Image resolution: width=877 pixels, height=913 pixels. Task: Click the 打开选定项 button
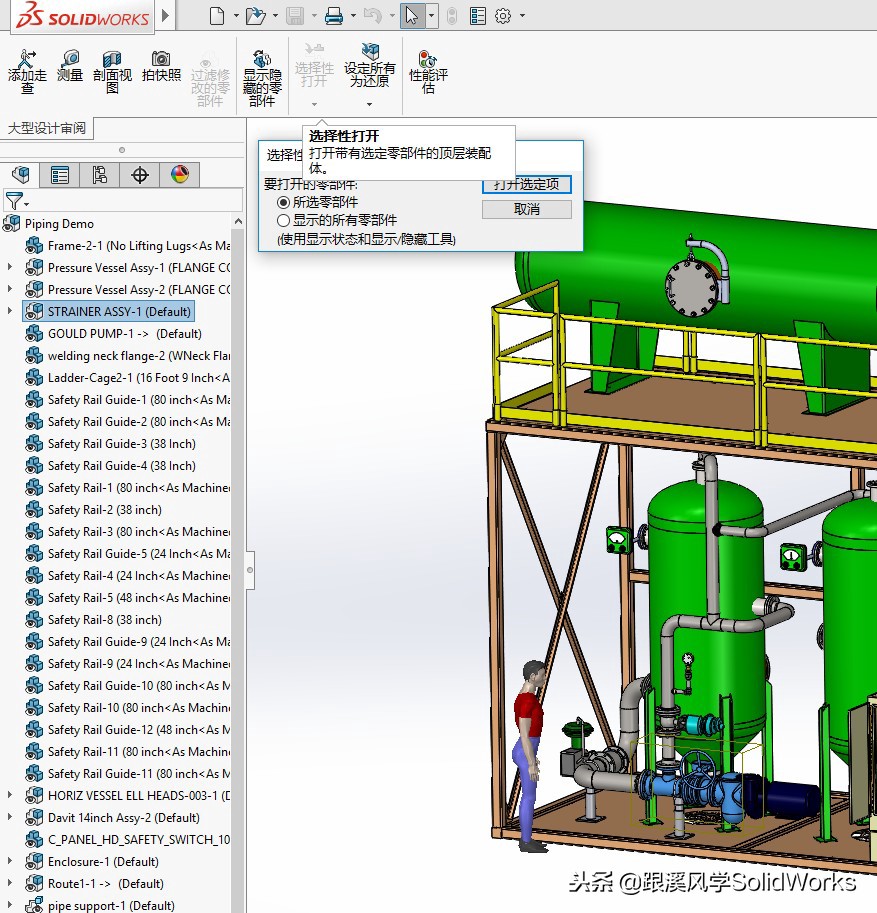(527, 184)
